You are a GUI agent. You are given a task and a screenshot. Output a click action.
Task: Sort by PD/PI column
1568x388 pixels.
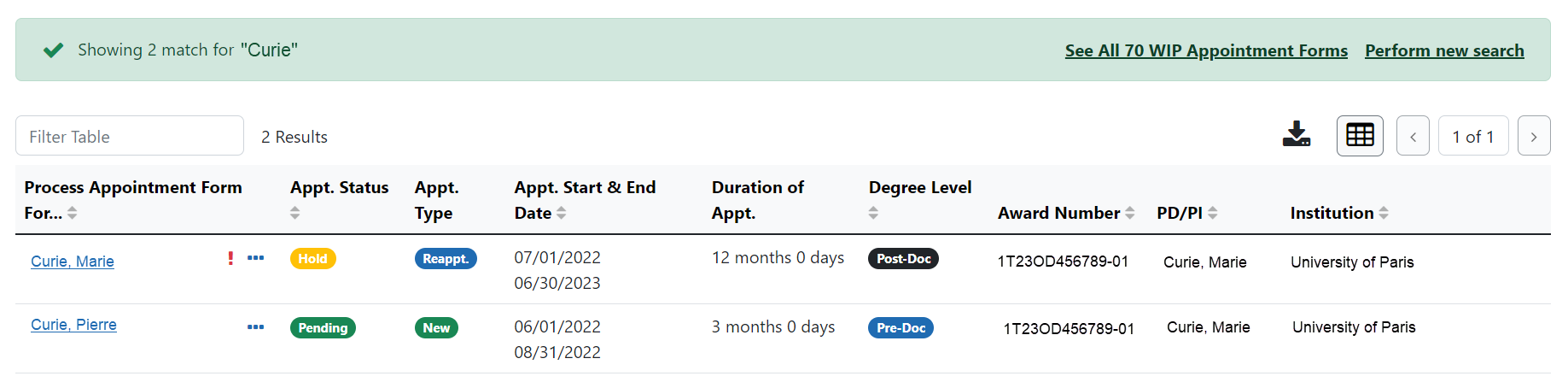click(x=1213, y=213)
